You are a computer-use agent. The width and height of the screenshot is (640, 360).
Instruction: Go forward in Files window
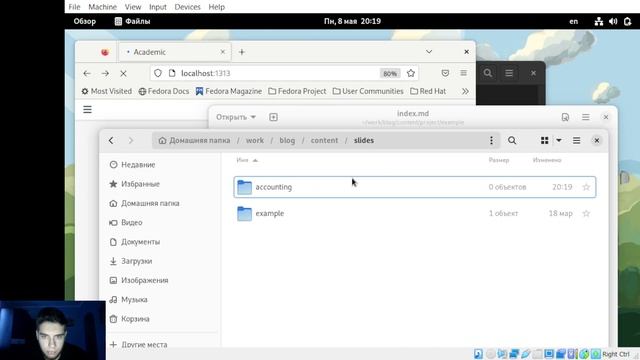pos(131,140)
